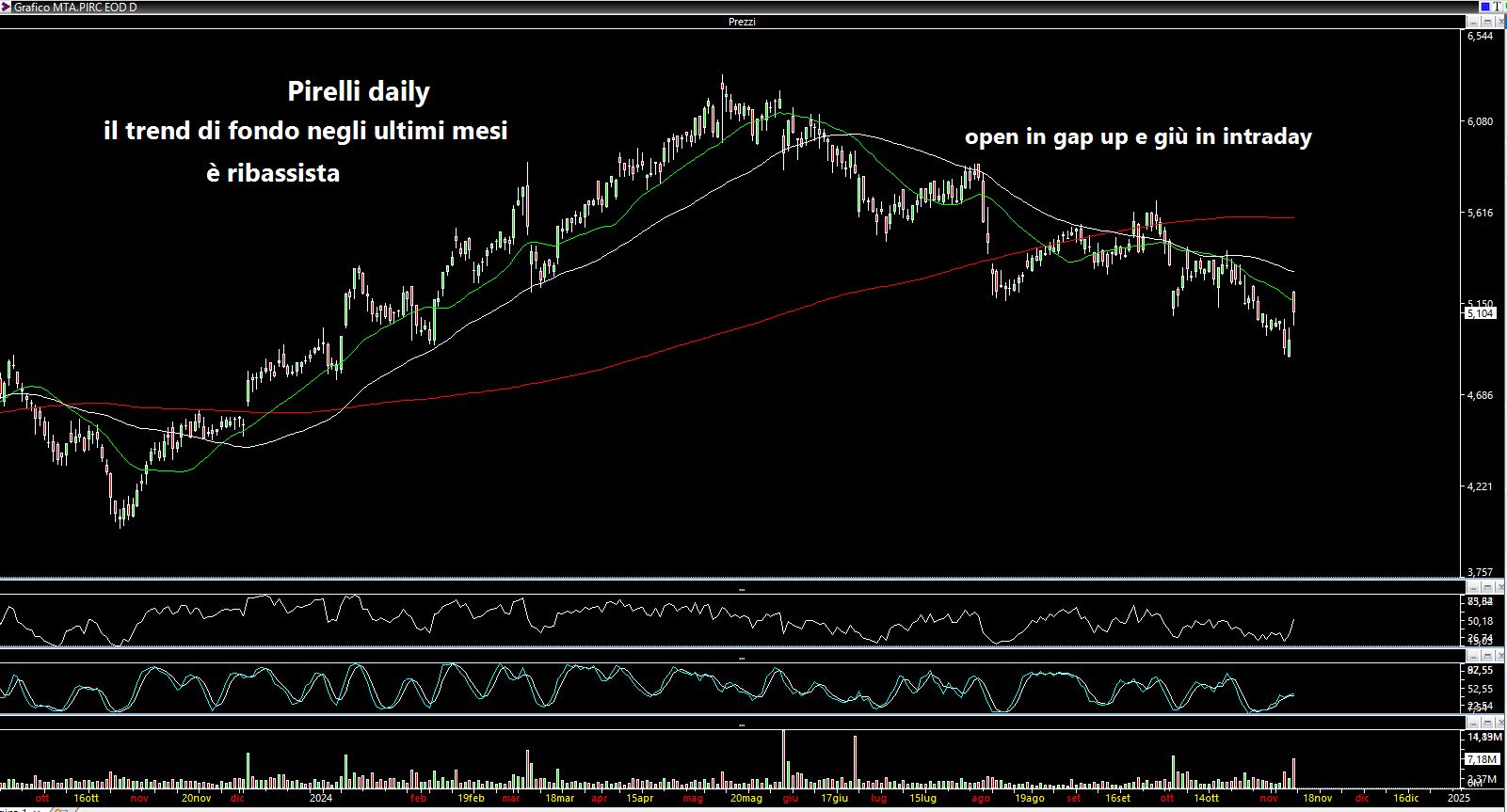The image size is (1507, 812).
Task: Click the 52,55 stochastic axis label
Action: (1480, 689)
